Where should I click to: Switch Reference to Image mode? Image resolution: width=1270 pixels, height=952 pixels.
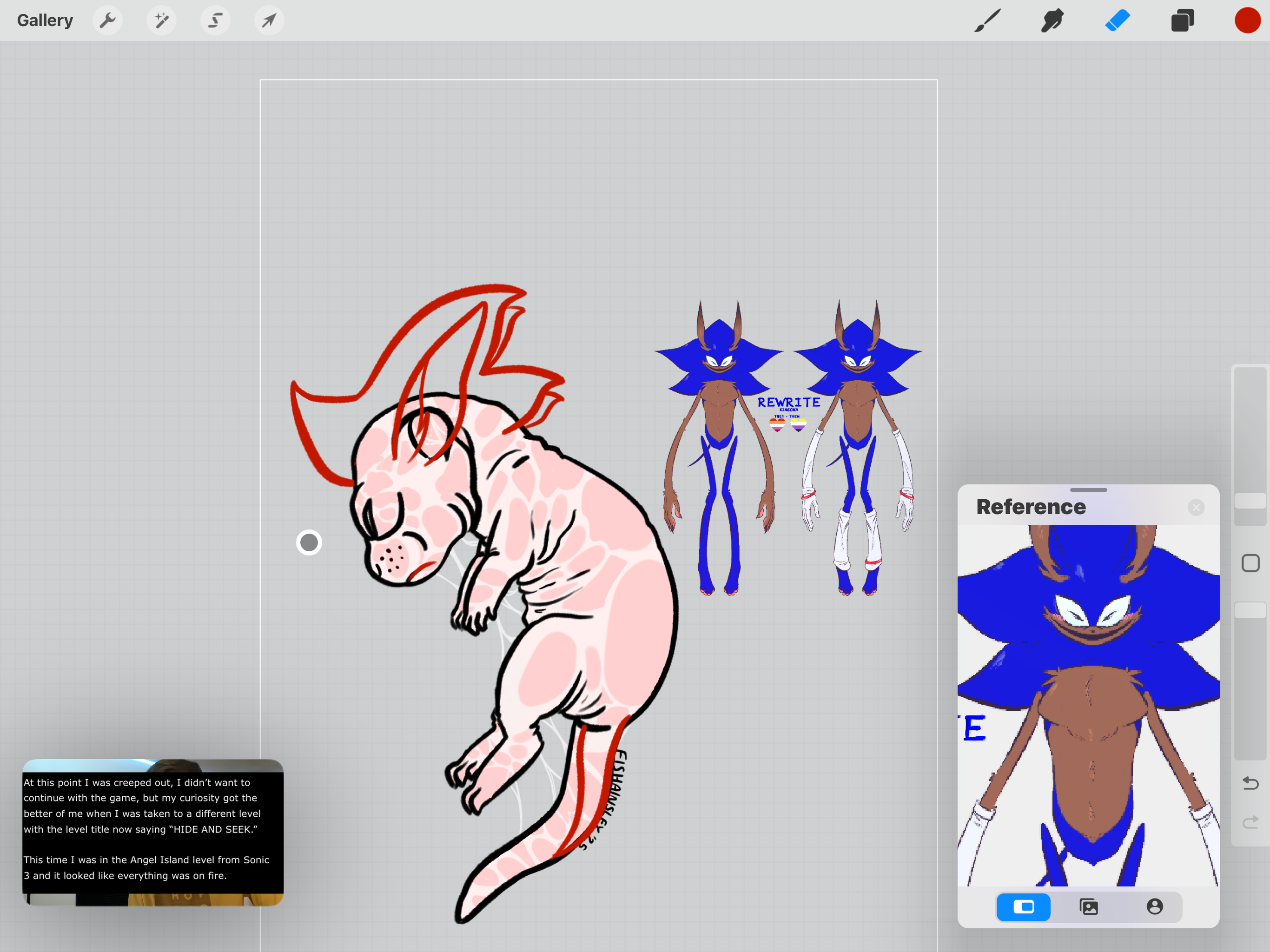click(1089, 906)
